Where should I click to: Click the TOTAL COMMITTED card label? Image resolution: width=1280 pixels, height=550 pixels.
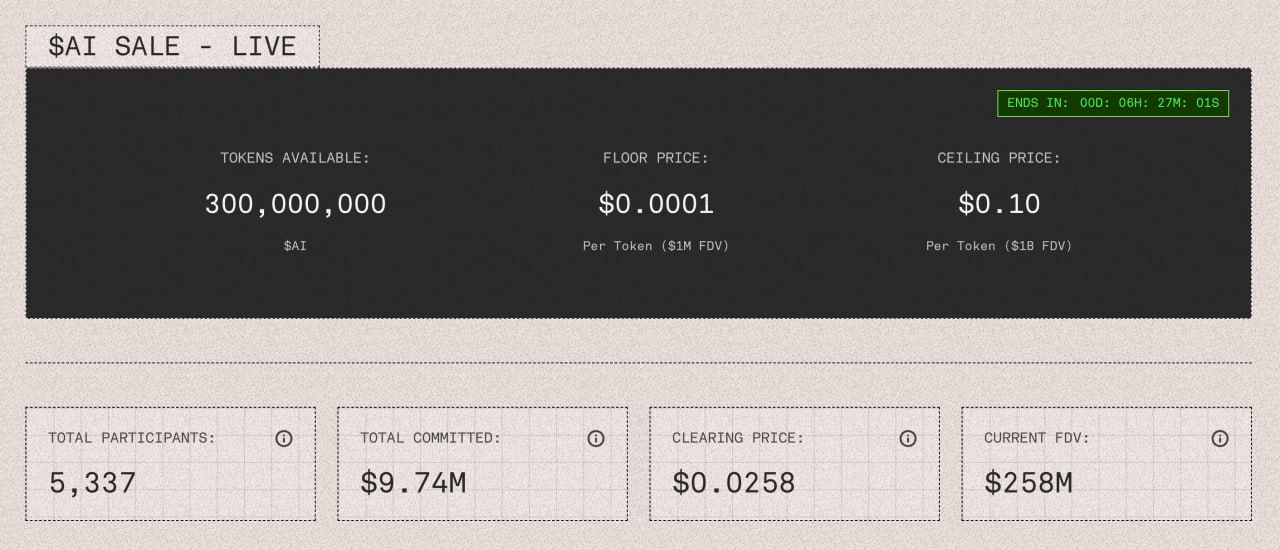pos(430,438)
